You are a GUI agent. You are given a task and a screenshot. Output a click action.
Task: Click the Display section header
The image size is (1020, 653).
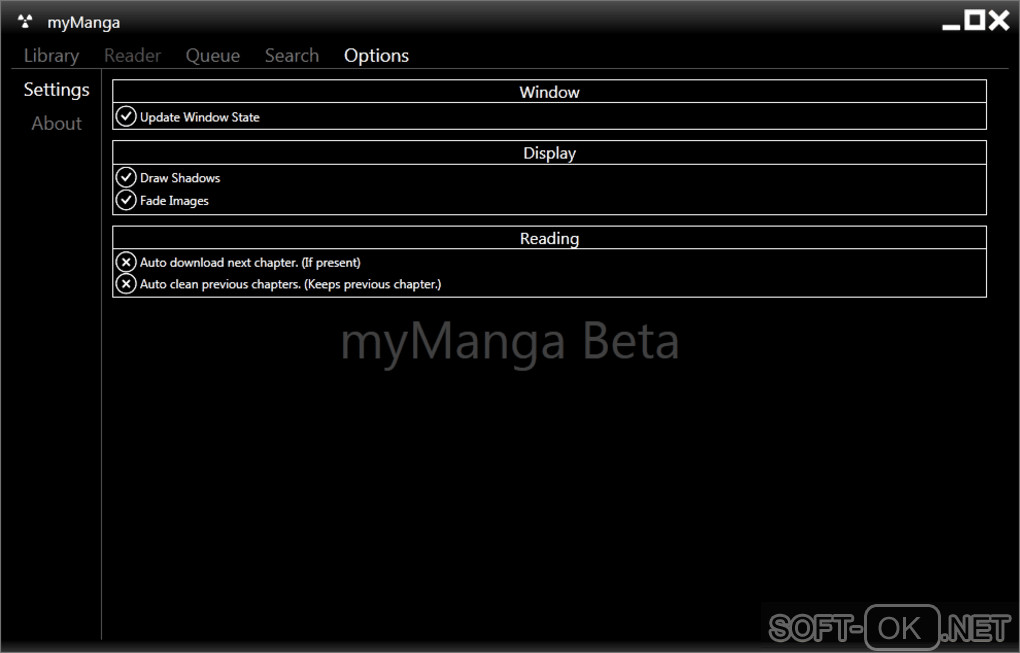(x=550, y=153)
